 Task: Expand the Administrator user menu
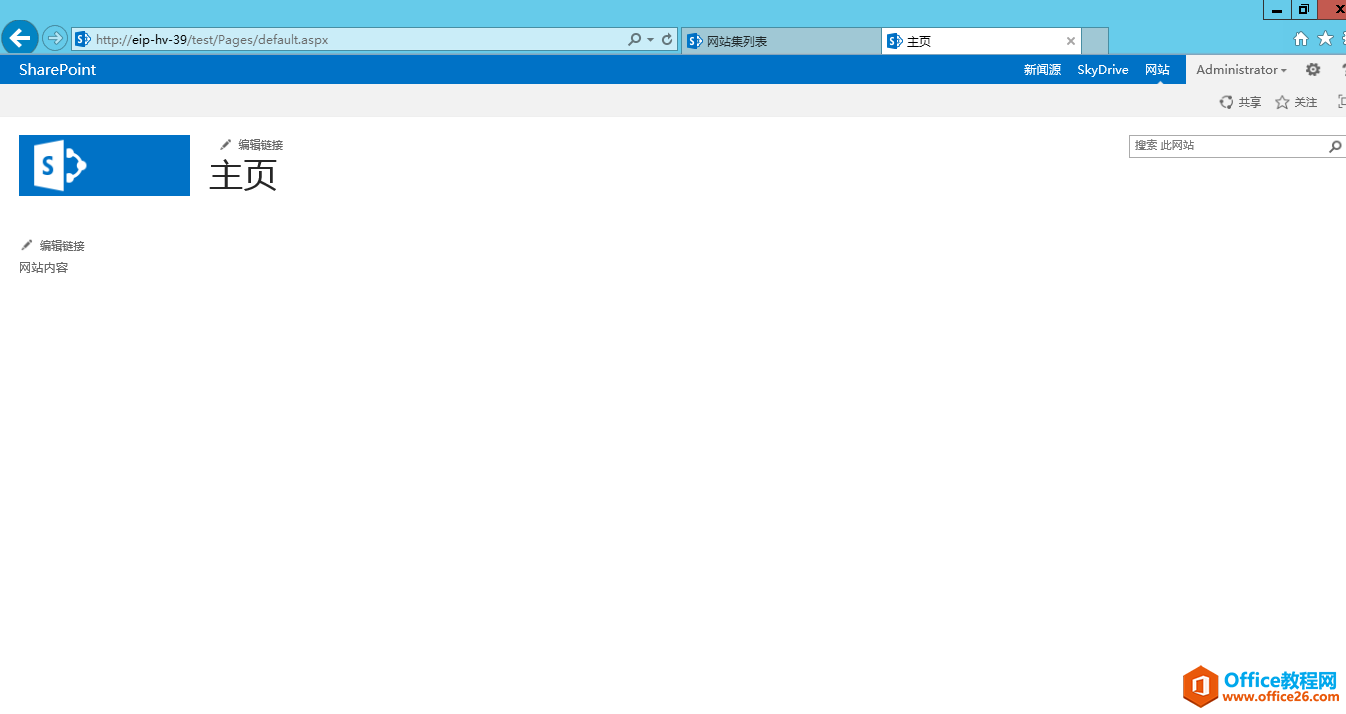1241,70
